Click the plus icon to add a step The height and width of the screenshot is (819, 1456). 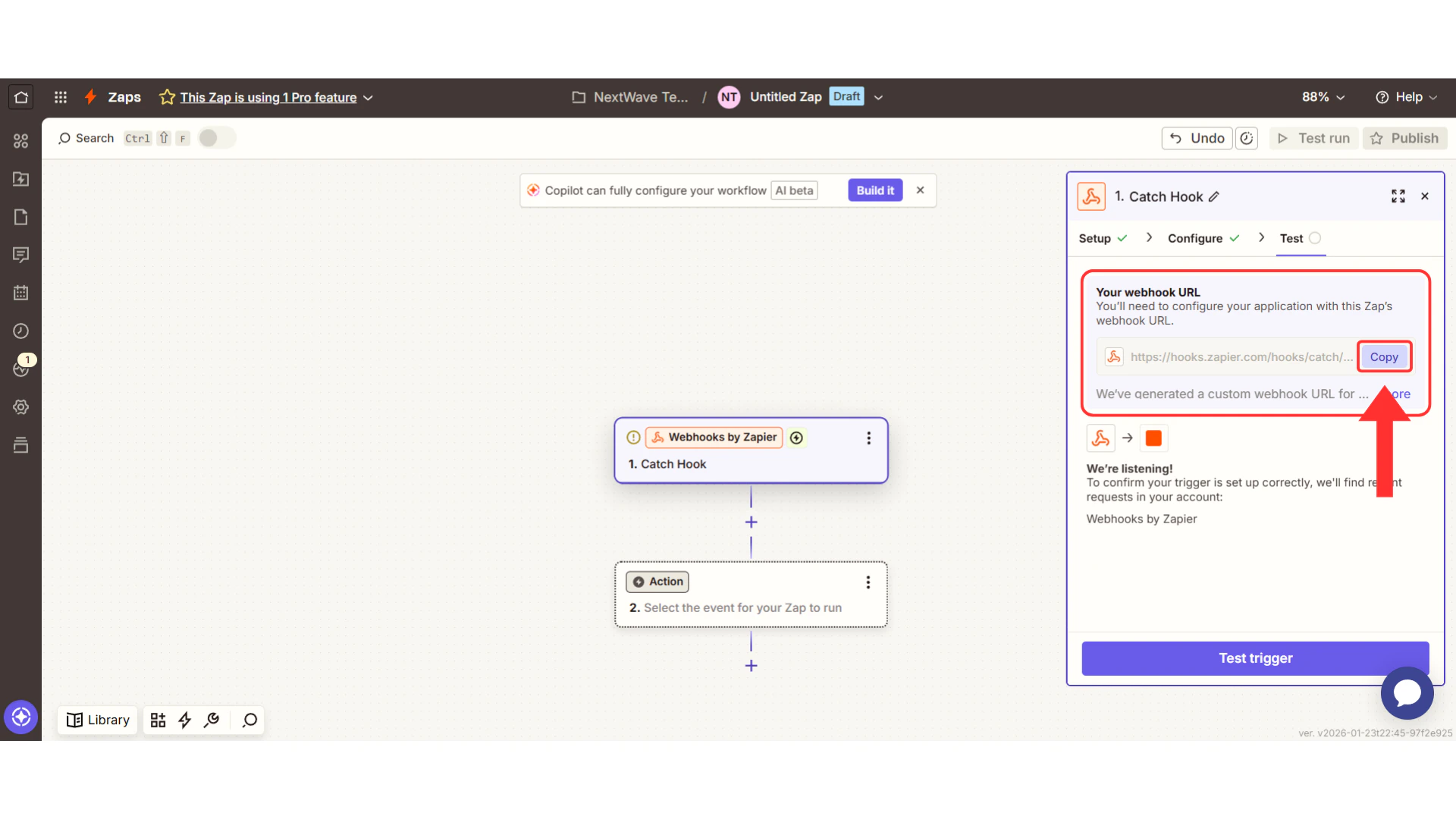click(751, 522)
